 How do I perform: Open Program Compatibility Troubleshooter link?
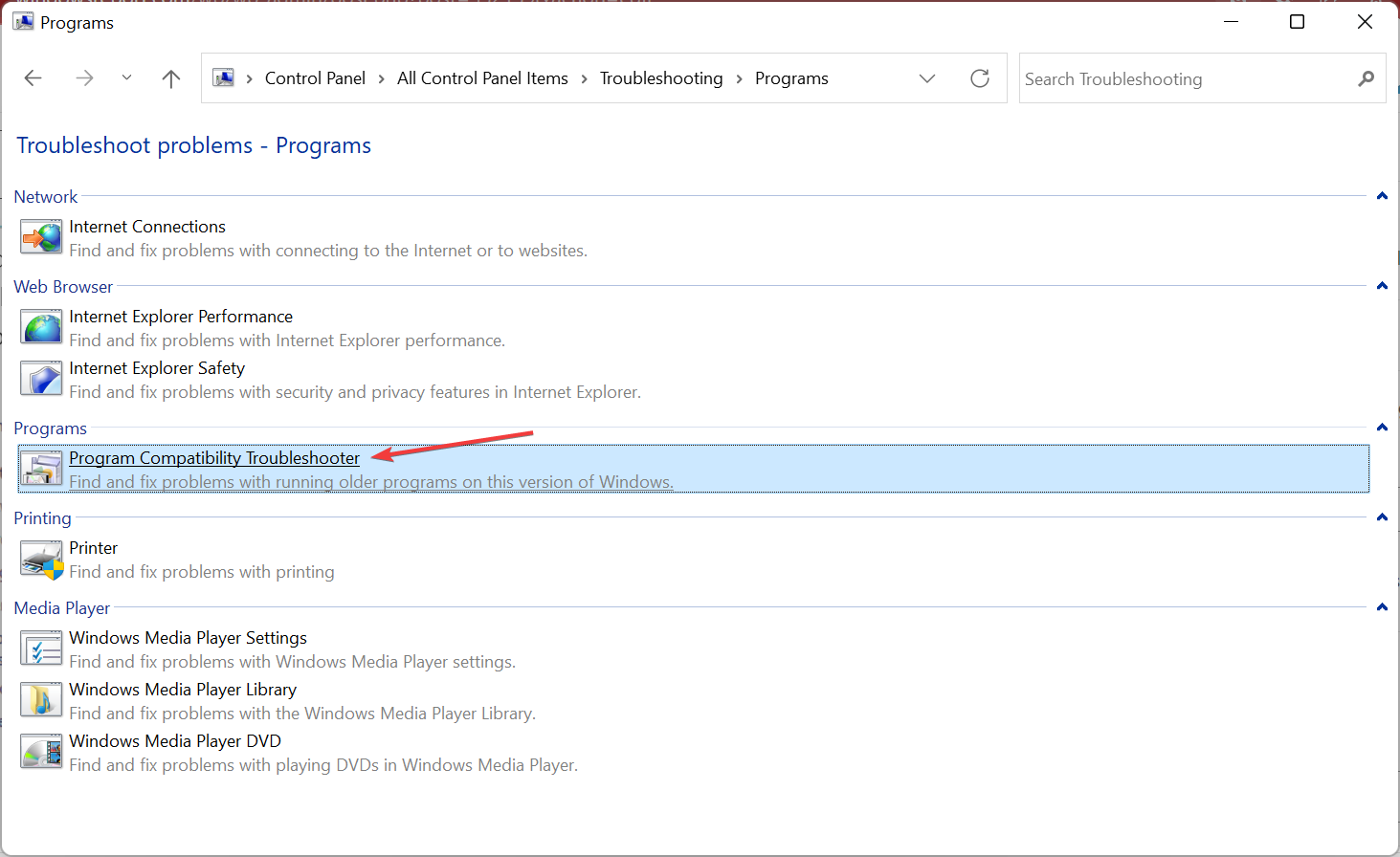pyautogui.click(x=214, y=458)
